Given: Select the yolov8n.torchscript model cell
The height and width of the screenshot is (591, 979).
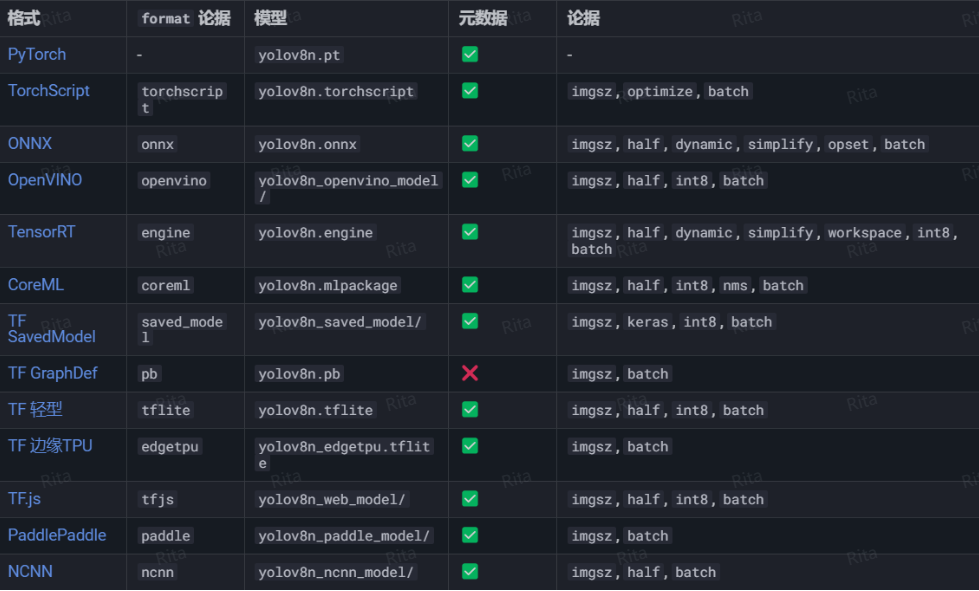Looking at the screenshot, I should (336, 91).
